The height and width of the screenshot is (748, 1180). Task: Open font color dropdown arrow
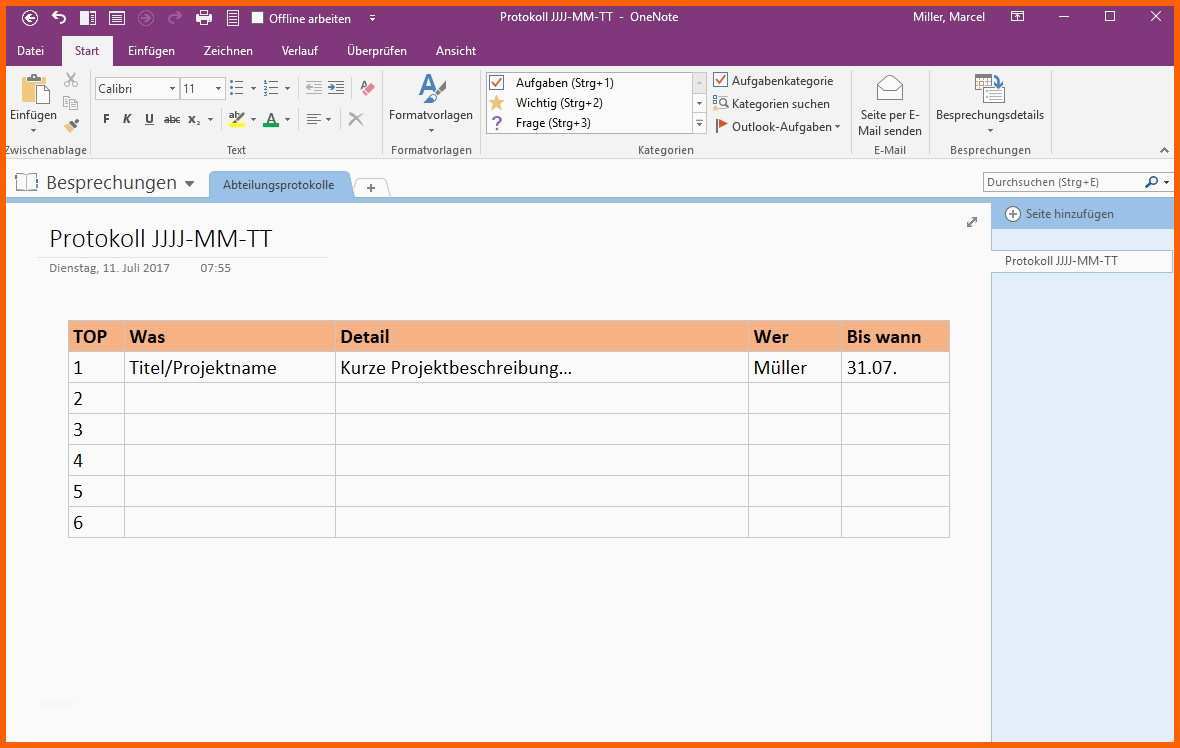point(287,120)
